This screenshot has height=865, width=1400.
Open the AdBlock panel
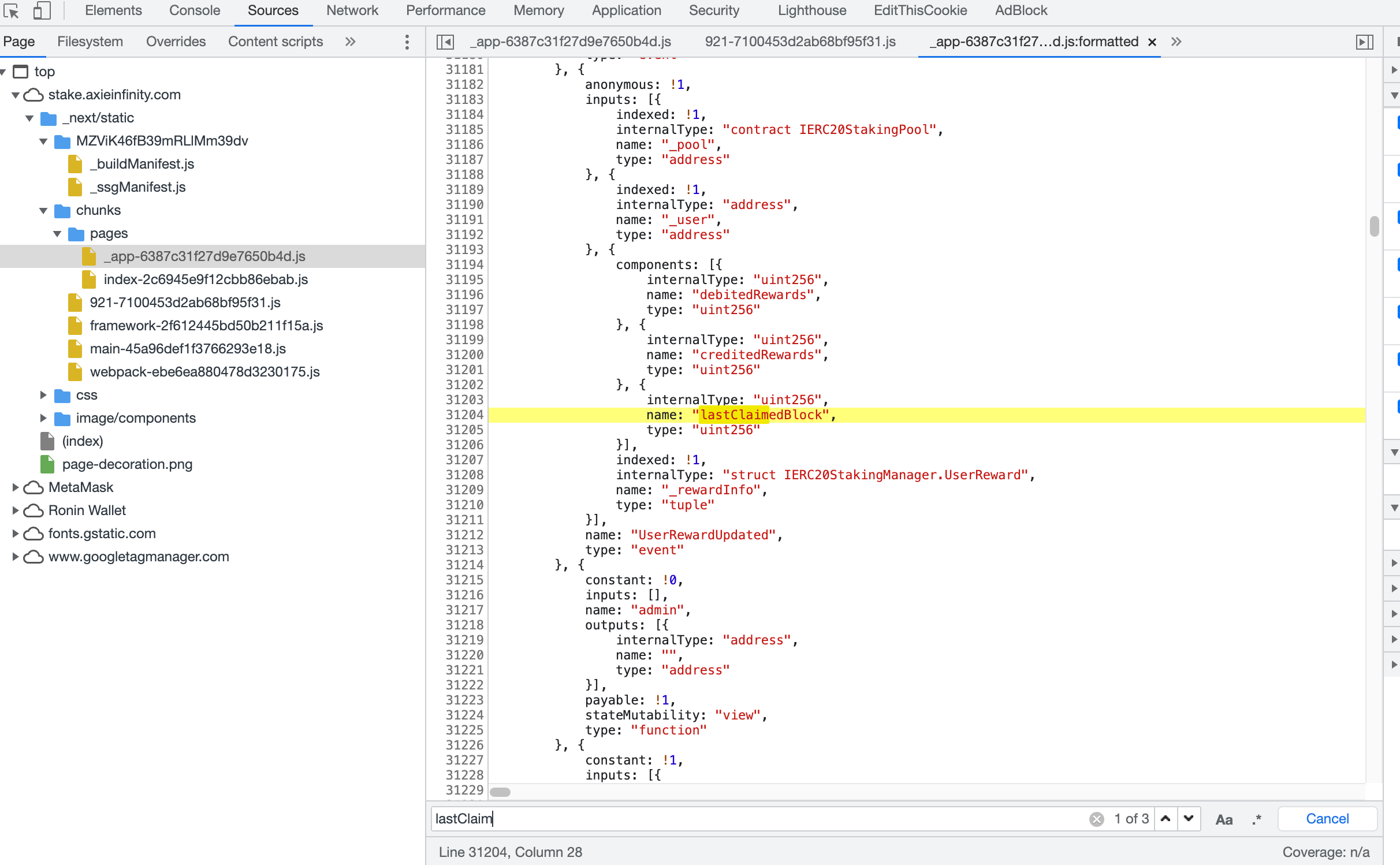(1021, 10)
